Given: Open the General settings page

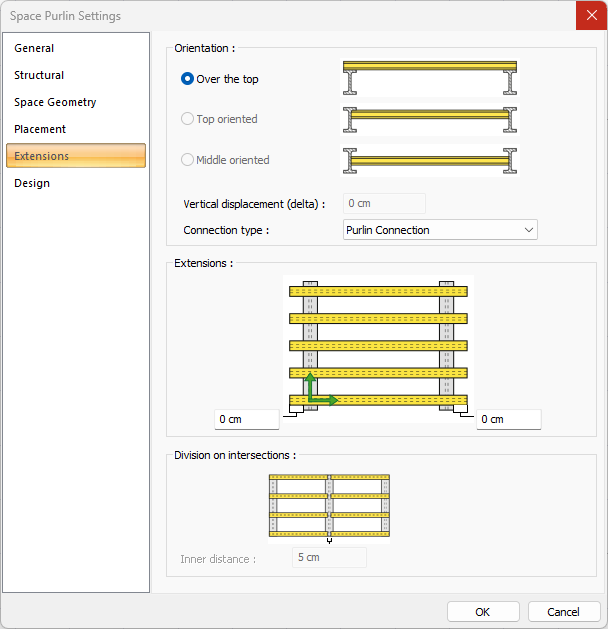Looking at the screenshot, I should (x=34, y=48).
